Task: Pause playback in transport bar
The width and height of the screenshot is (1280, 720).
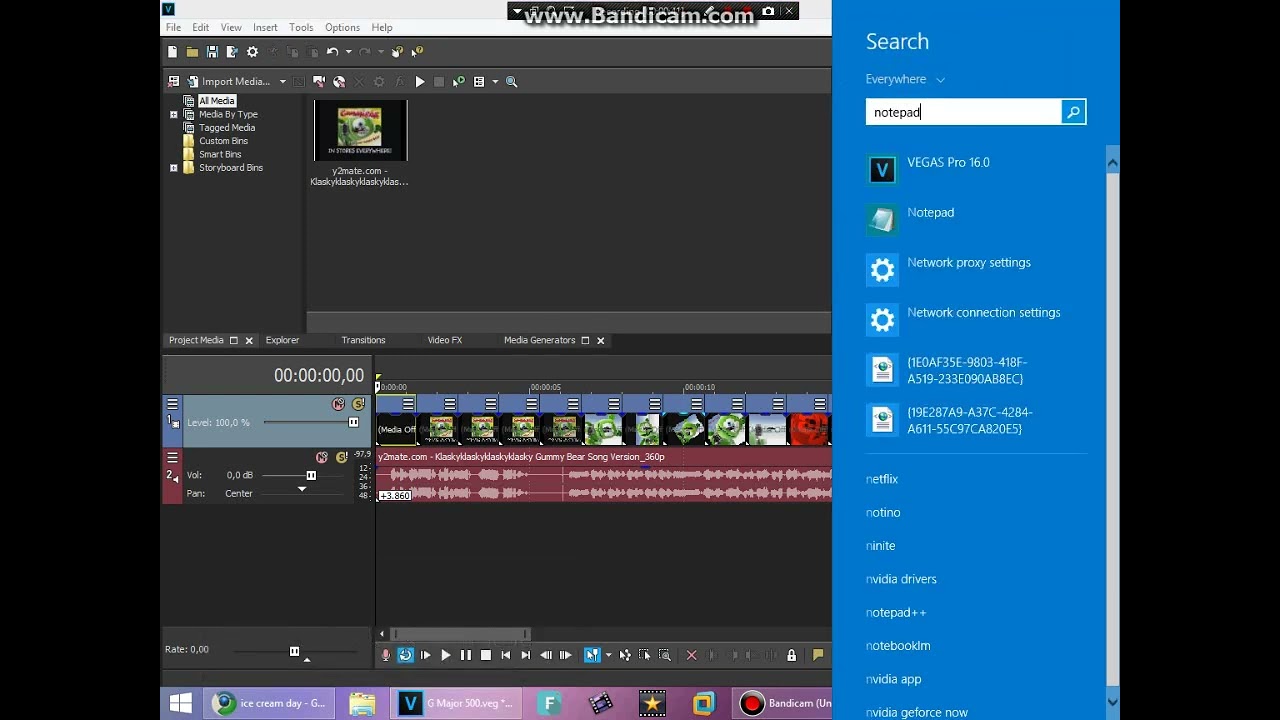Action: point(465,655)
